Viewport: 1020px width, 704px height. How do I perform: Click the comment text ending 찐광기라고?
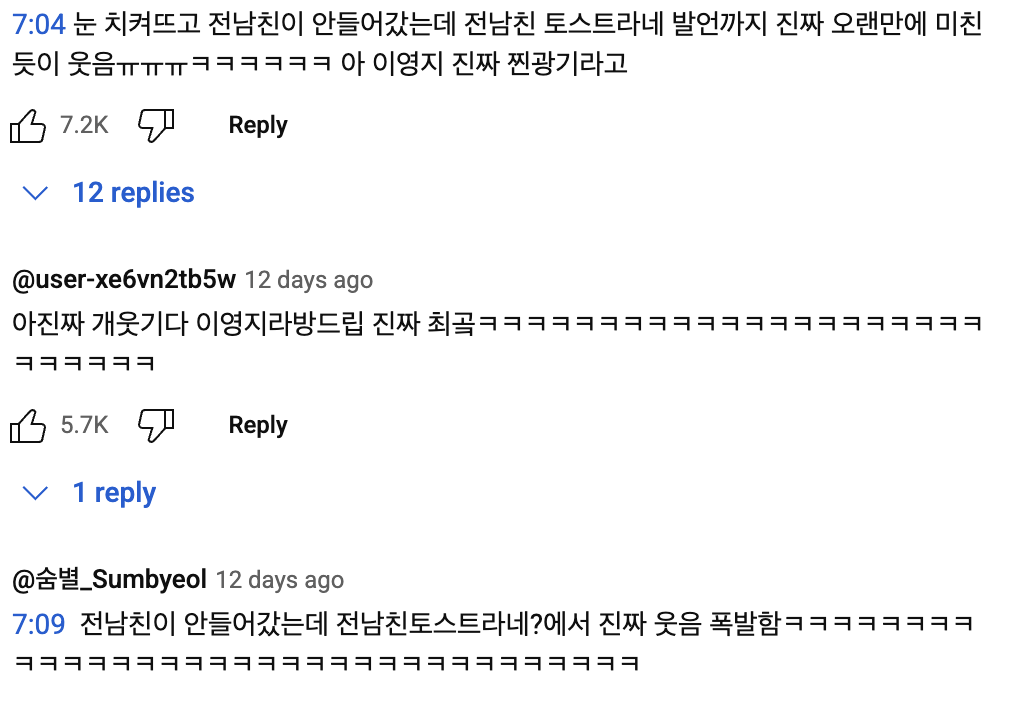click(498, 44)
